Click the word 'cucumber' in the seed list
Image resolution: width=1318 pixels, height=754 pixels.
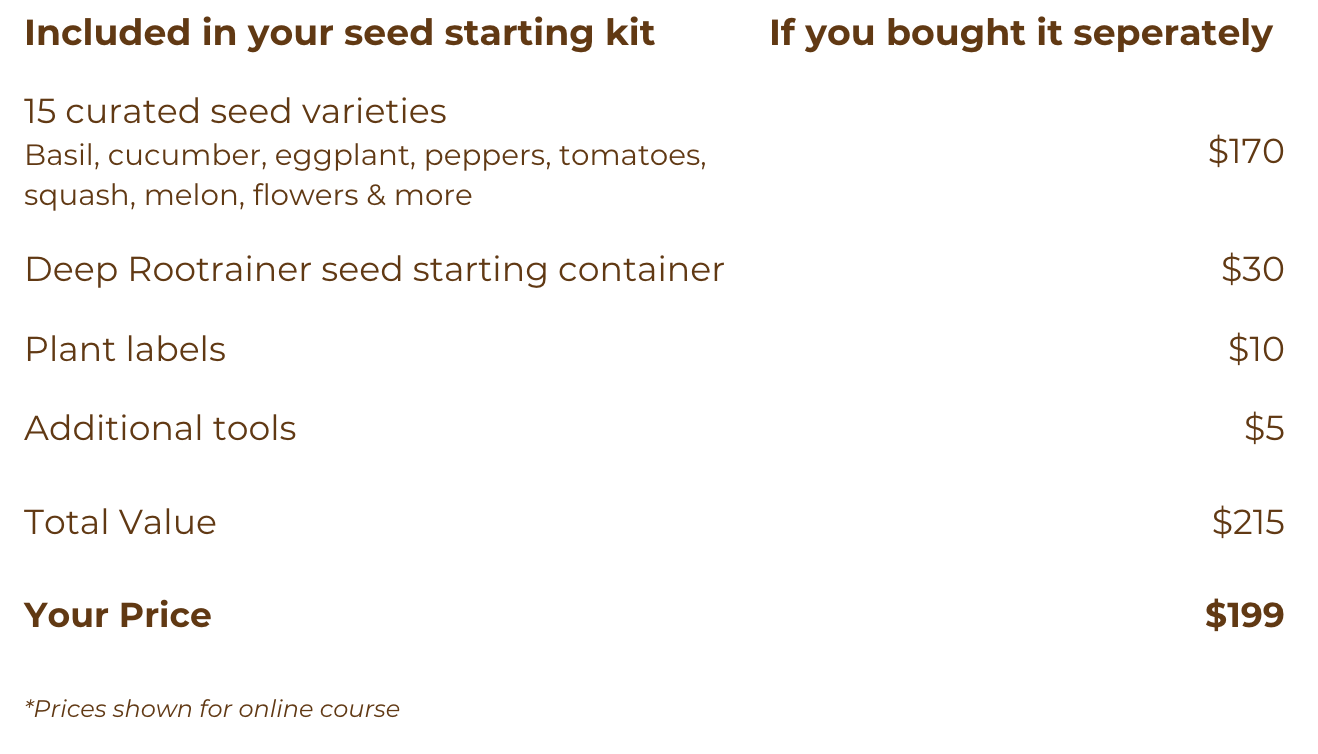tap(185, 156)
